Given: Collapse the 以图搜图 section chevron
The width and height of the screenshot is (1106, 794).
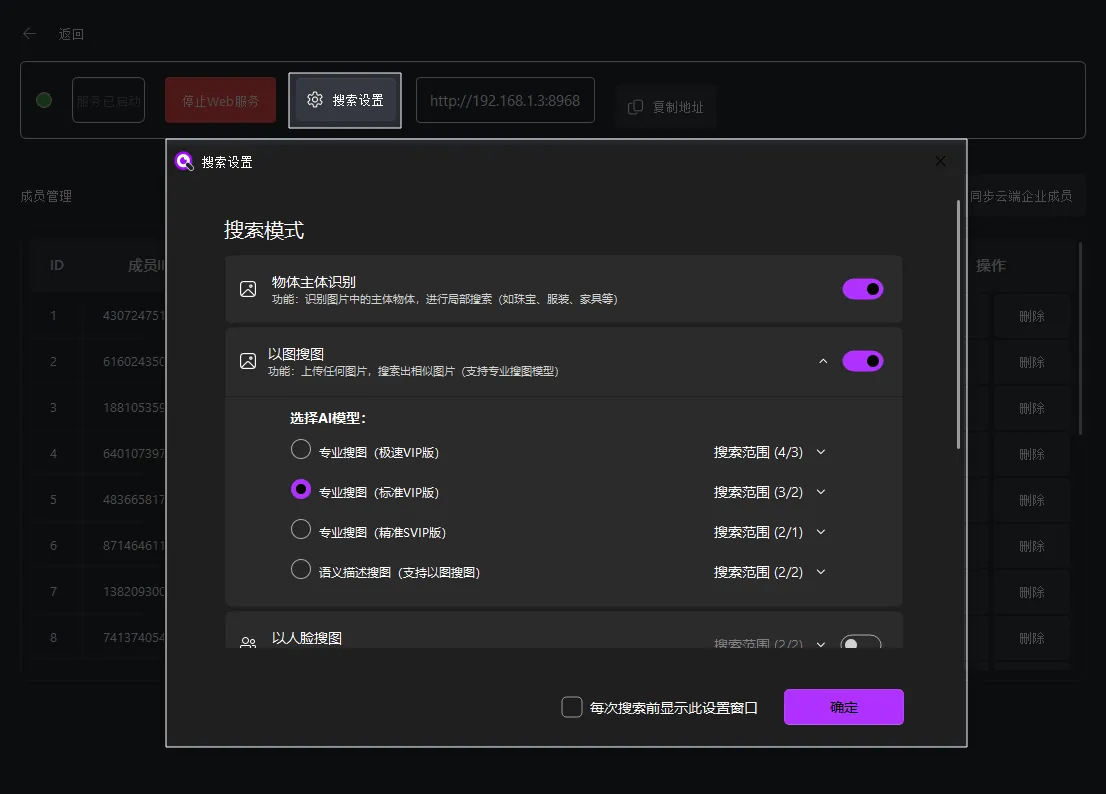Looking at the screenshot, I should (x=823, y=361).
